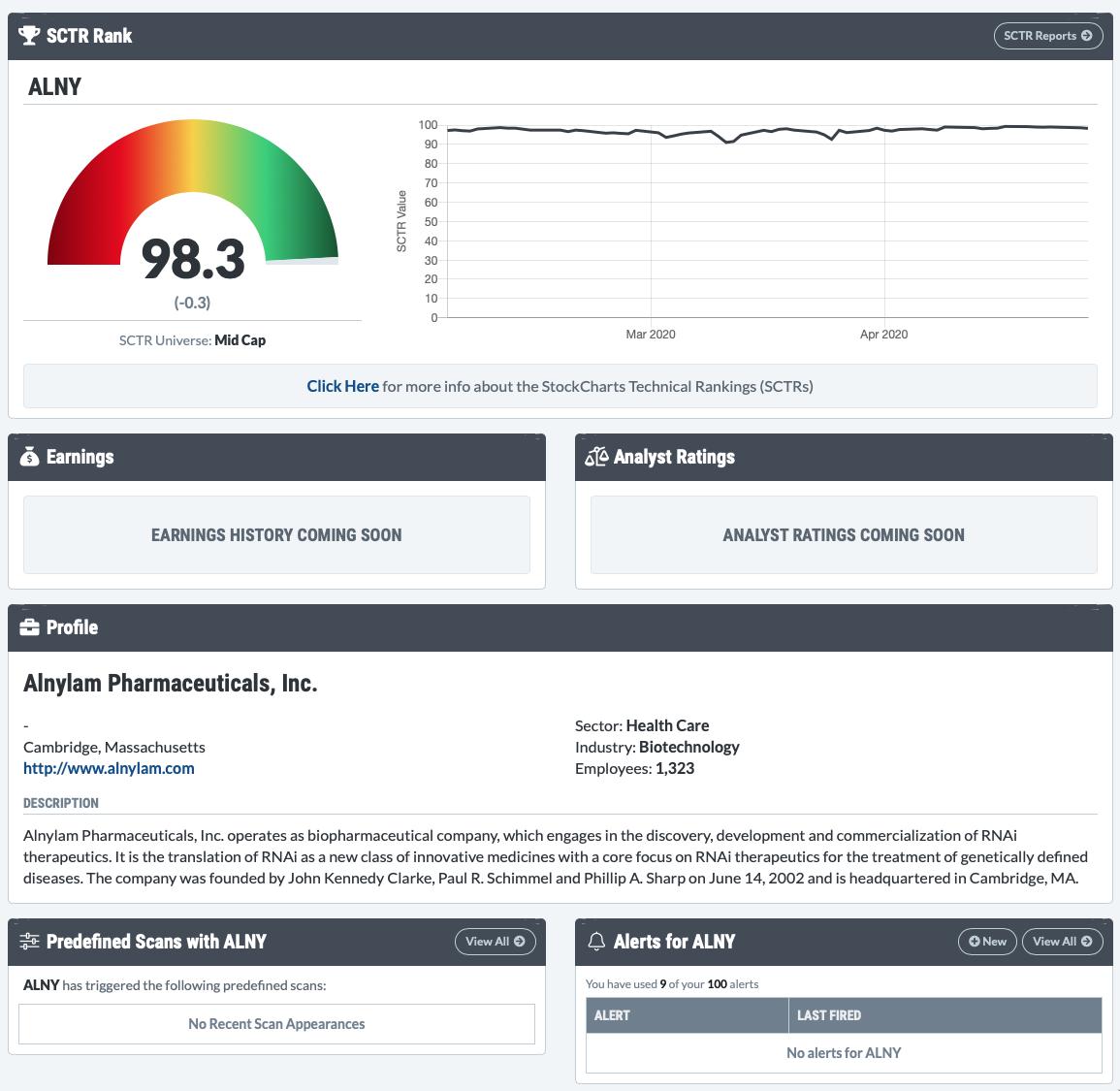Click the alerts usage count text
This screenshot has width=1120, height=1091.
pos(672,983)
